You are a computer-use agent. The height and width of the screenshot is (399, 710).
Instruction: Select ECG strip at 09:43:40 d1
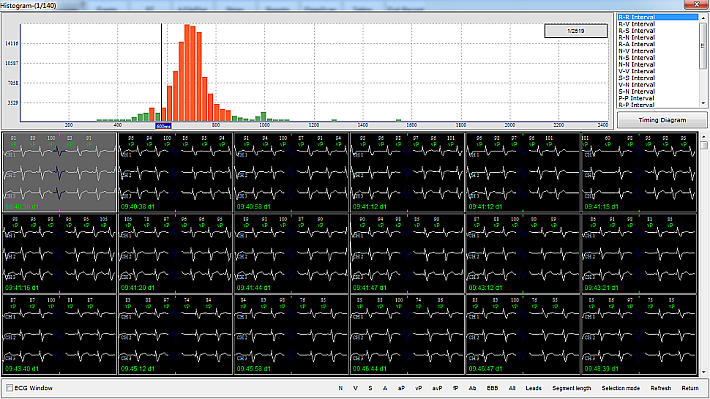click(59, 335)
